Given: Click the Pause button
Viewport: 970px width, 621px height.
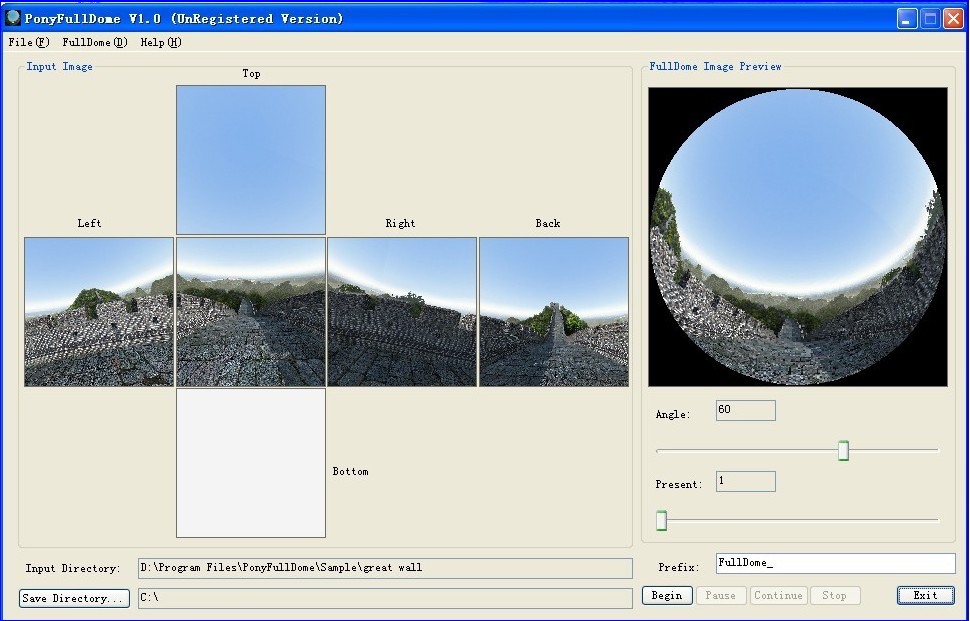Looking at the screenshot, I should 720,595.
